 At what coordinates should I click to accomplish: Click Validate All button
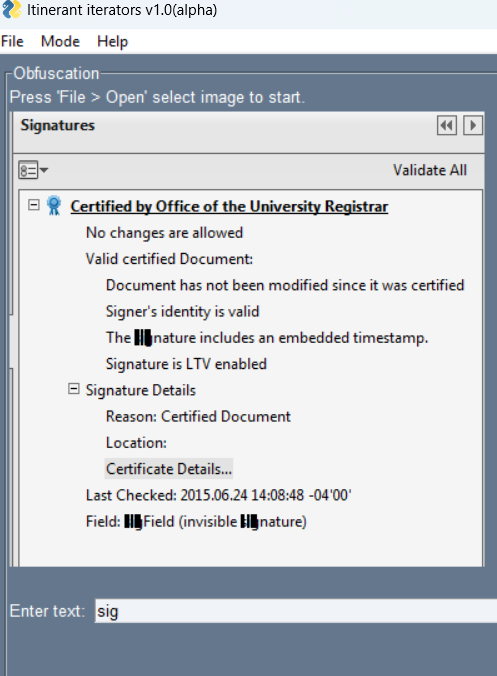(430, 170)
